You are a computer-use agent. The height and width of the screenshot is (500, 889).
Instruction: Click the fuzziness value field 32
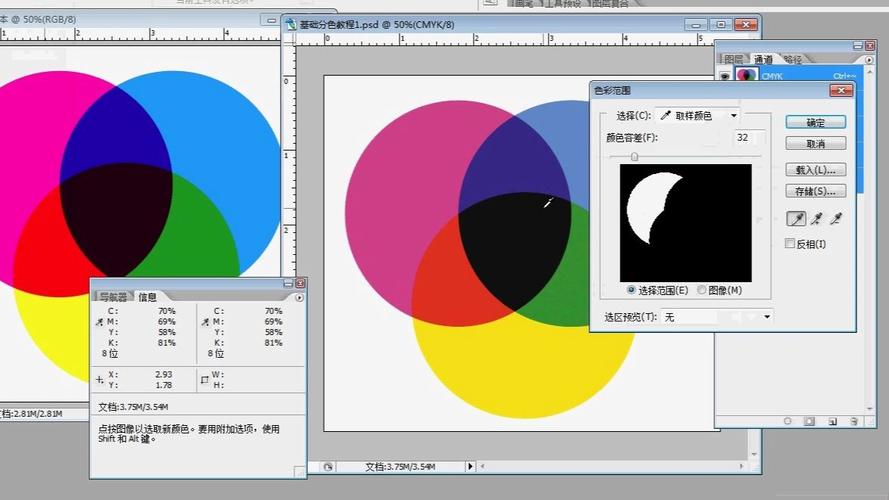748,137
